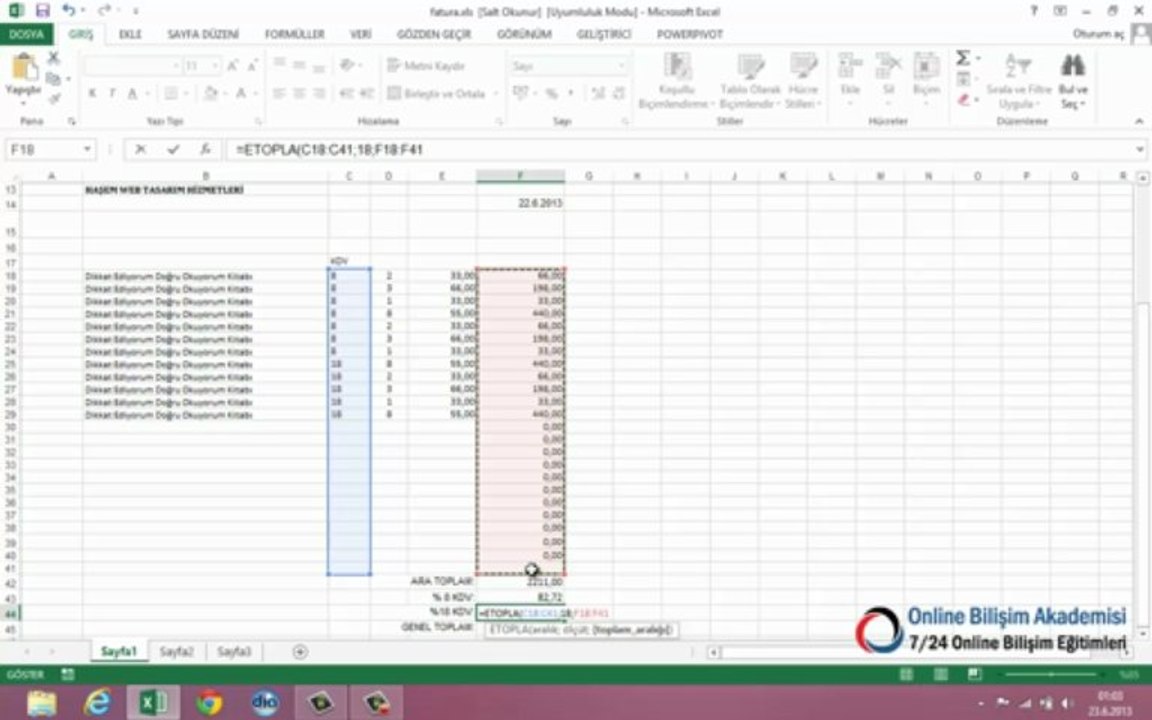Open the DOSYA file tab
Screen dimensions: 1152x720
(x=26, y=35)
